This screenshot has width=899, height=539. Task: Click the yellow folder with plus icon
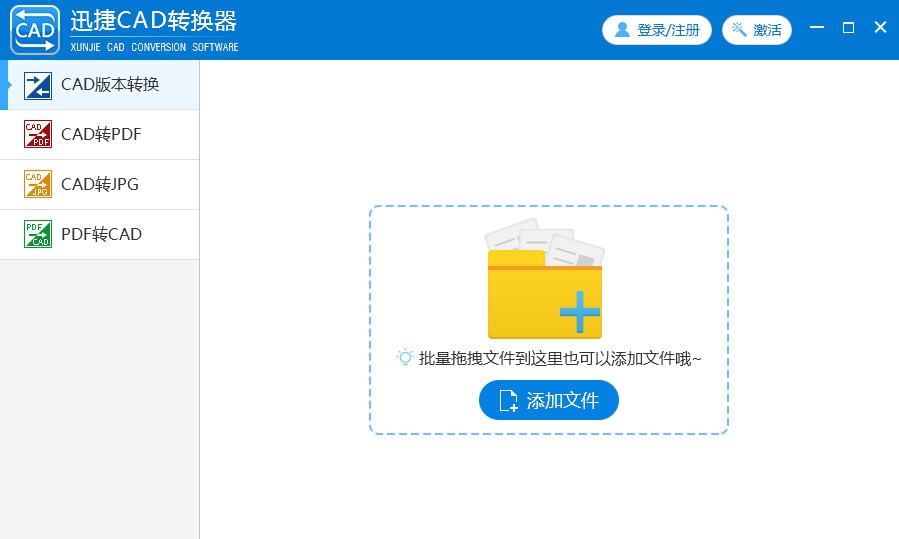click(x=545, y=279)
